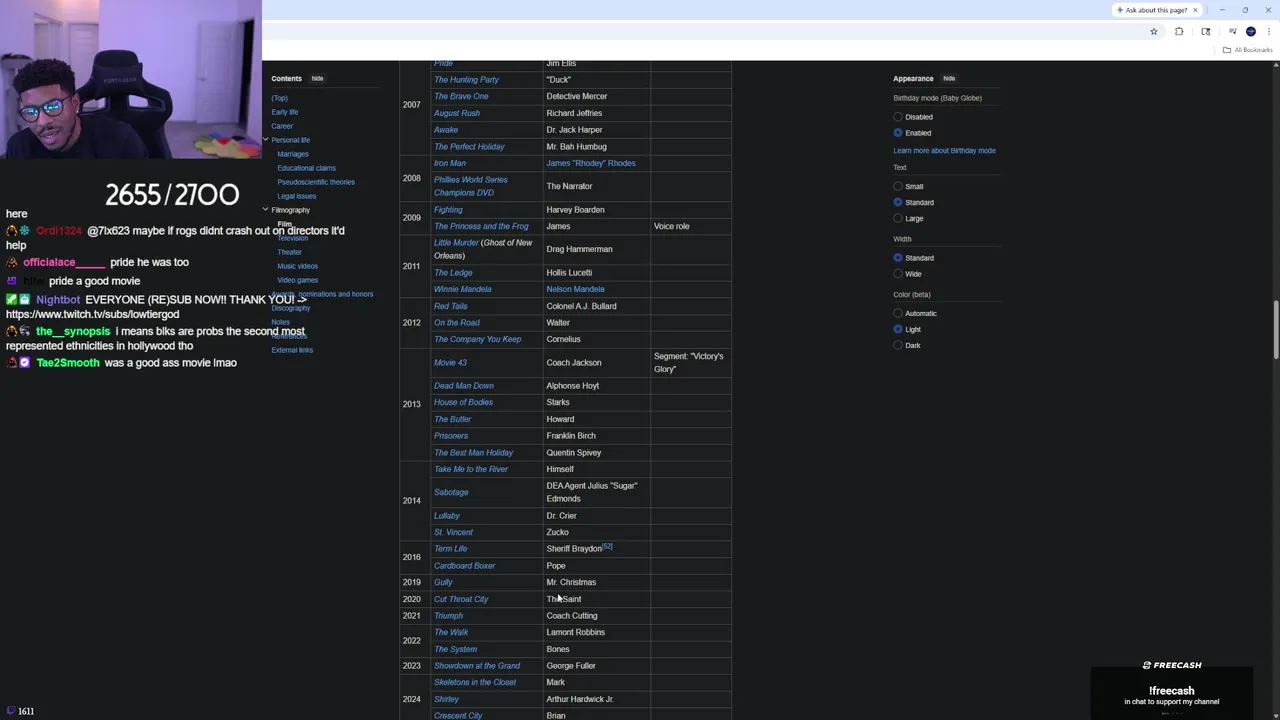Open 'Sabotage' film link
Viewport: 1280px width, 720px height.
pyautogui.click(x=451, y=492)
